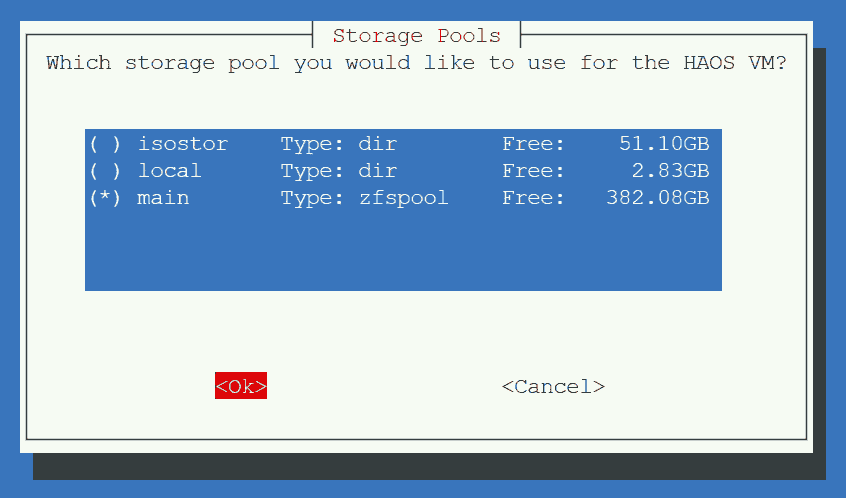Click the dir type in local row
The height and width of the screenshot is (498, 846).
point(378,171)
